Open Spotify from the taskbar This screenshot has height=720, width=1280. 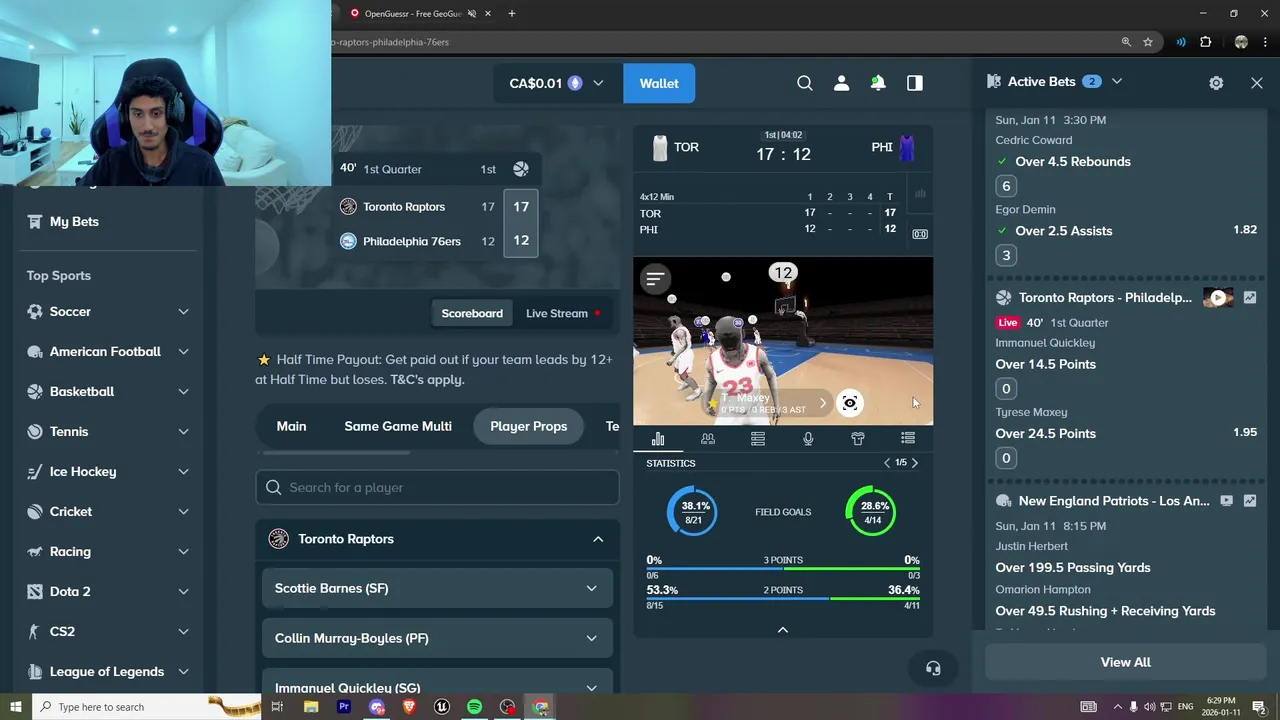(474, 707)
